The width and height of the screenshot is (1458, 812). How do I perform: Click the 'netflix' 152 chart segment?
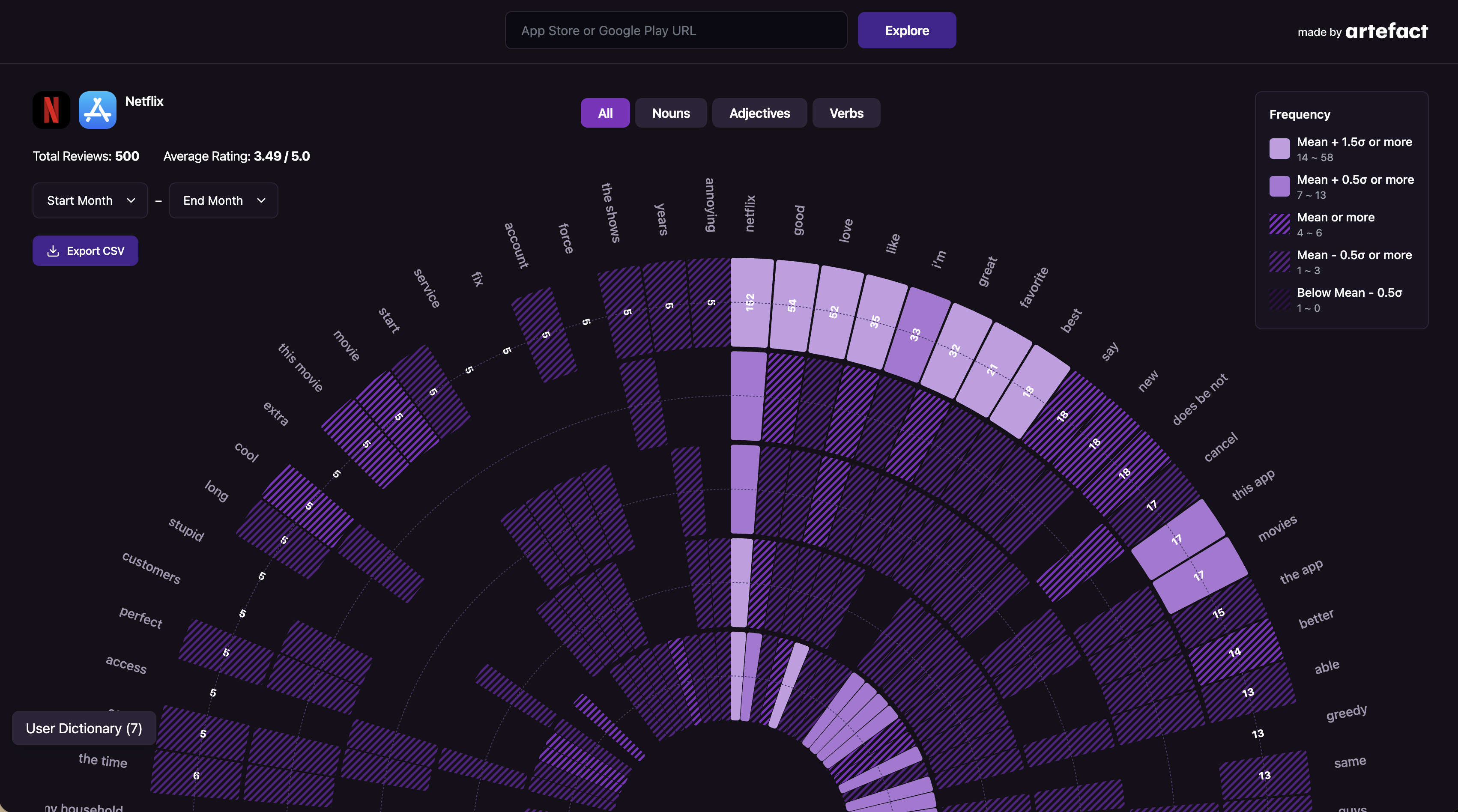coord(750,303)
